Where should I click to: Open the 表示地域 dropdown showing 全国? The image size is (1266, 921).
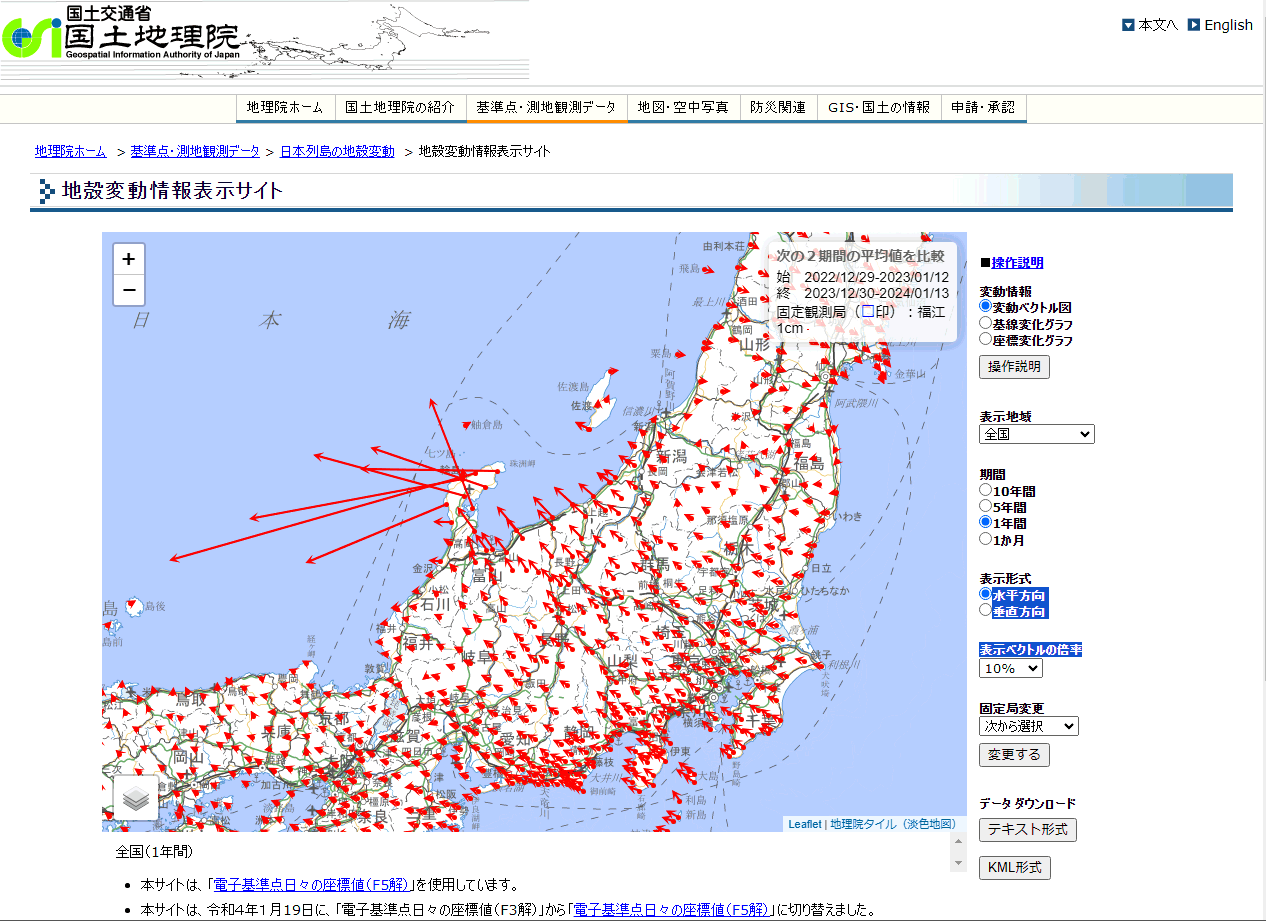tap(1036, 434)
